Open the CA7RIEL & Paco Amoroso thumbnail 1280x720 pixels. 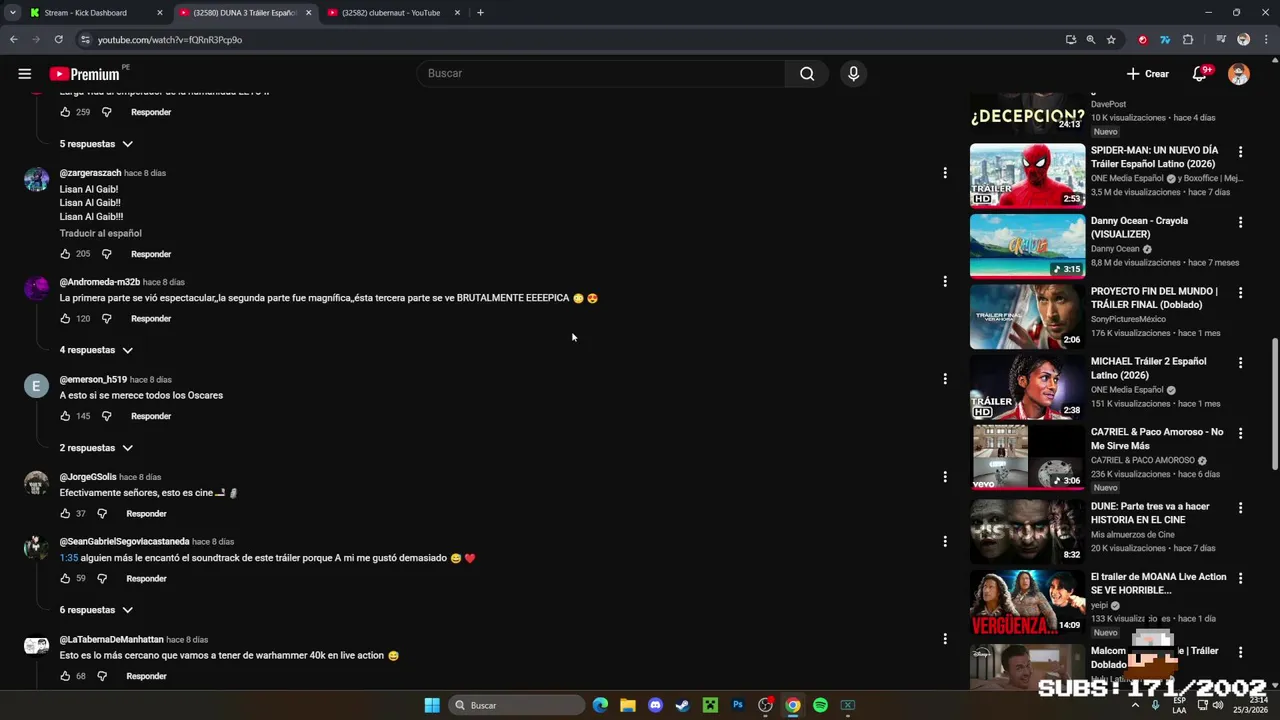1027,457
